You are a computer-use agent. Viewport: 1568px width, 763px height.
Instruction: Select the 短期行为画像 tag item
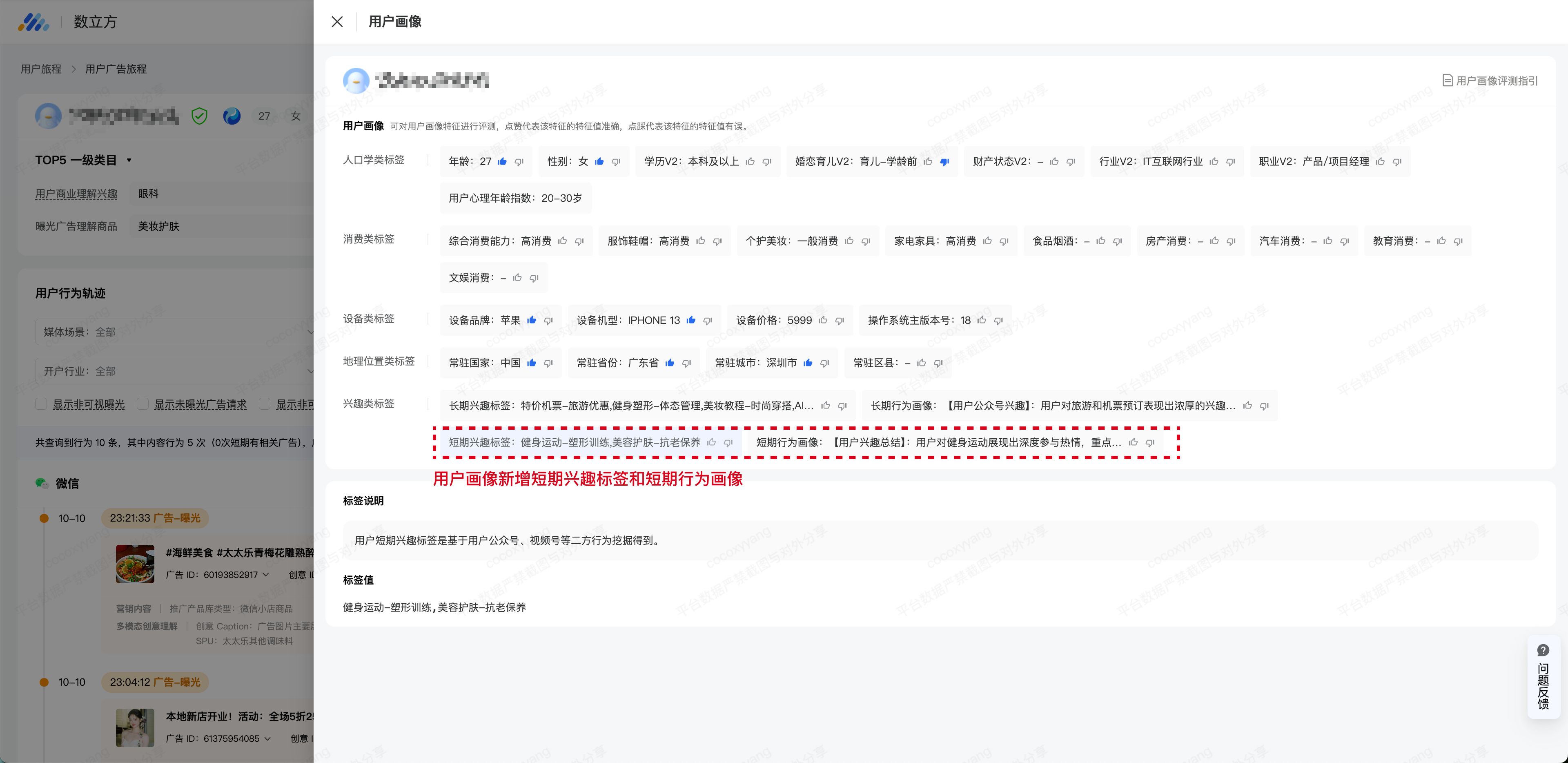[938, 443]
